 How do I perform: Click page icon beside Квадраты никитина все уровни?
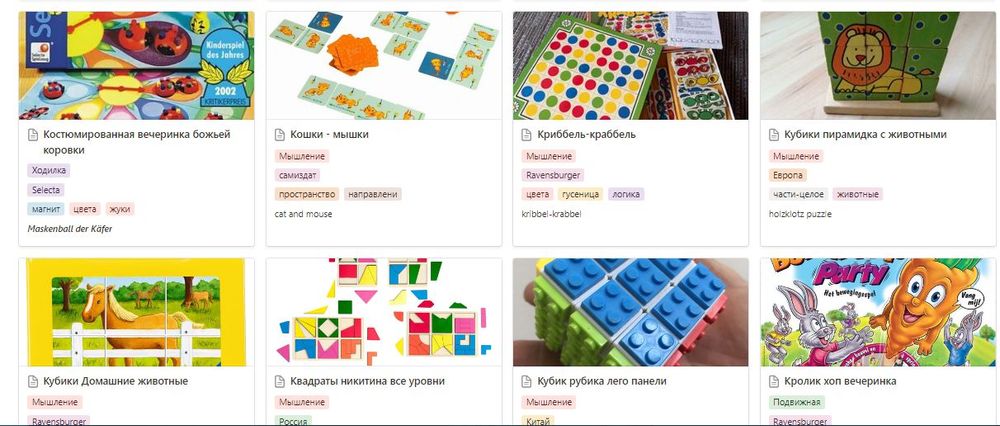[x=279, y=381]
